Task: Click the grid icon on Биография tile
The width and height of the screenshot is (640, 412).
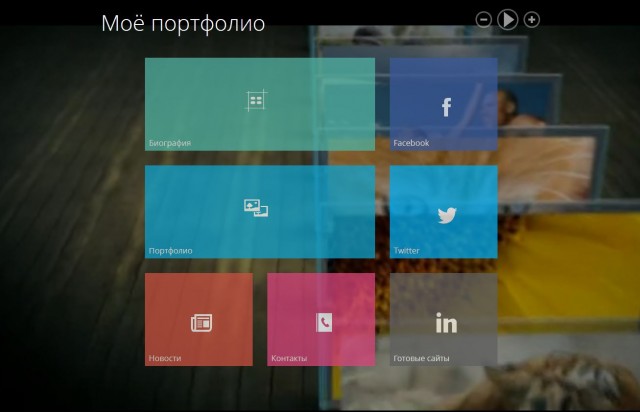Action: tap(256, 100)
